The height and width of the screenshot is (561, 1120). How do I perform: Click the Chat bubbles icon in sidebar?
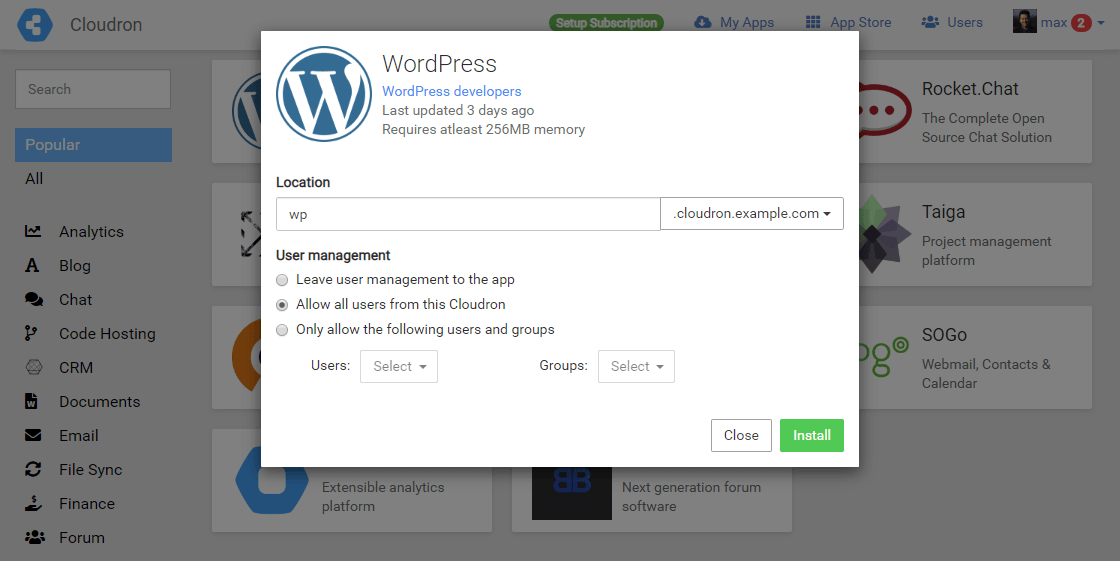[x=34, y=300]
